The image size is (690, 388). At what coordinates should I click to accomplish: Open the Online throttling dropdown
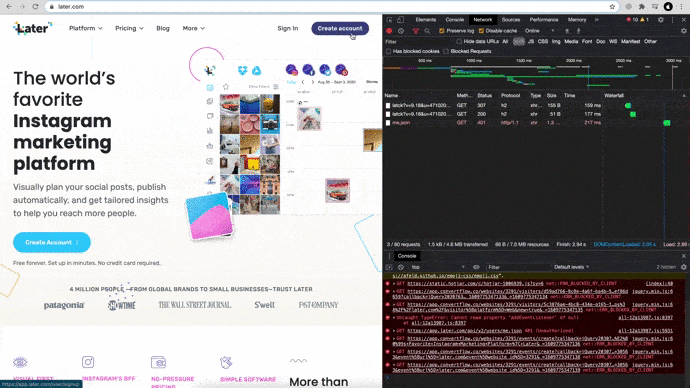540,31
